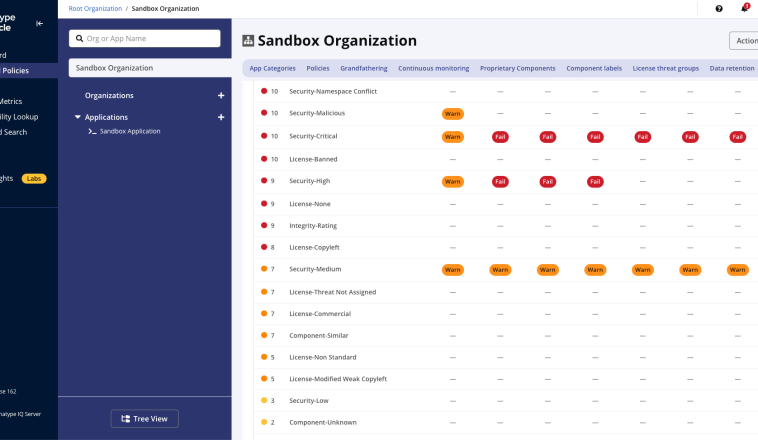Image resolution: width=758 pixels, height=440 pixels.
Task: Click the Tree View button
Action: tap(144, 418)
